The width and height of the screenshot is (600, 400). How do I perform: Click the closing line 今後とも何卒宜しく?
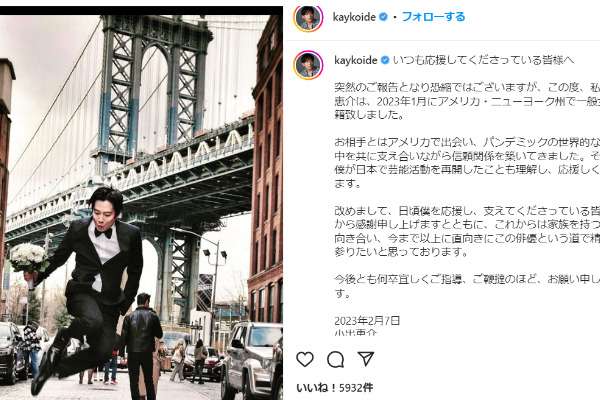467,286
